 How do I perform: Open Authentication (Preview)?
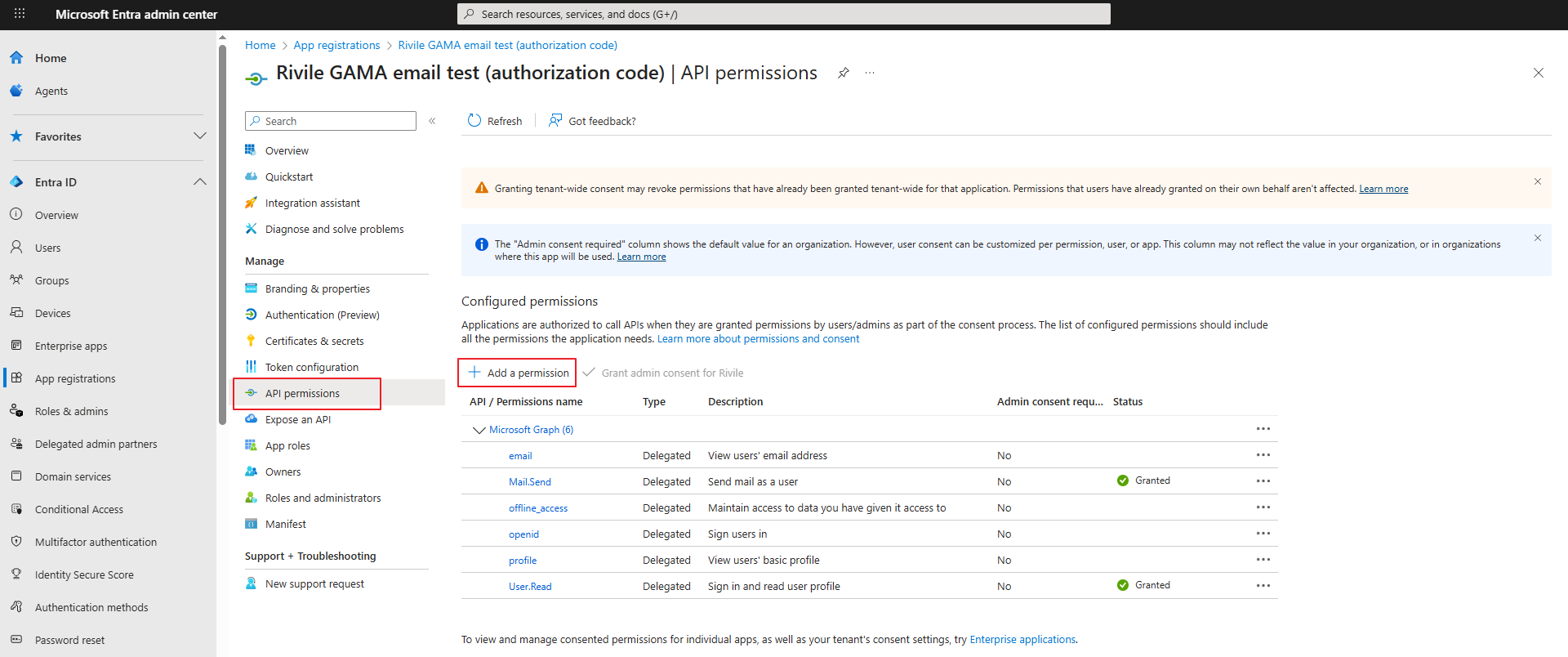[323, 315]
